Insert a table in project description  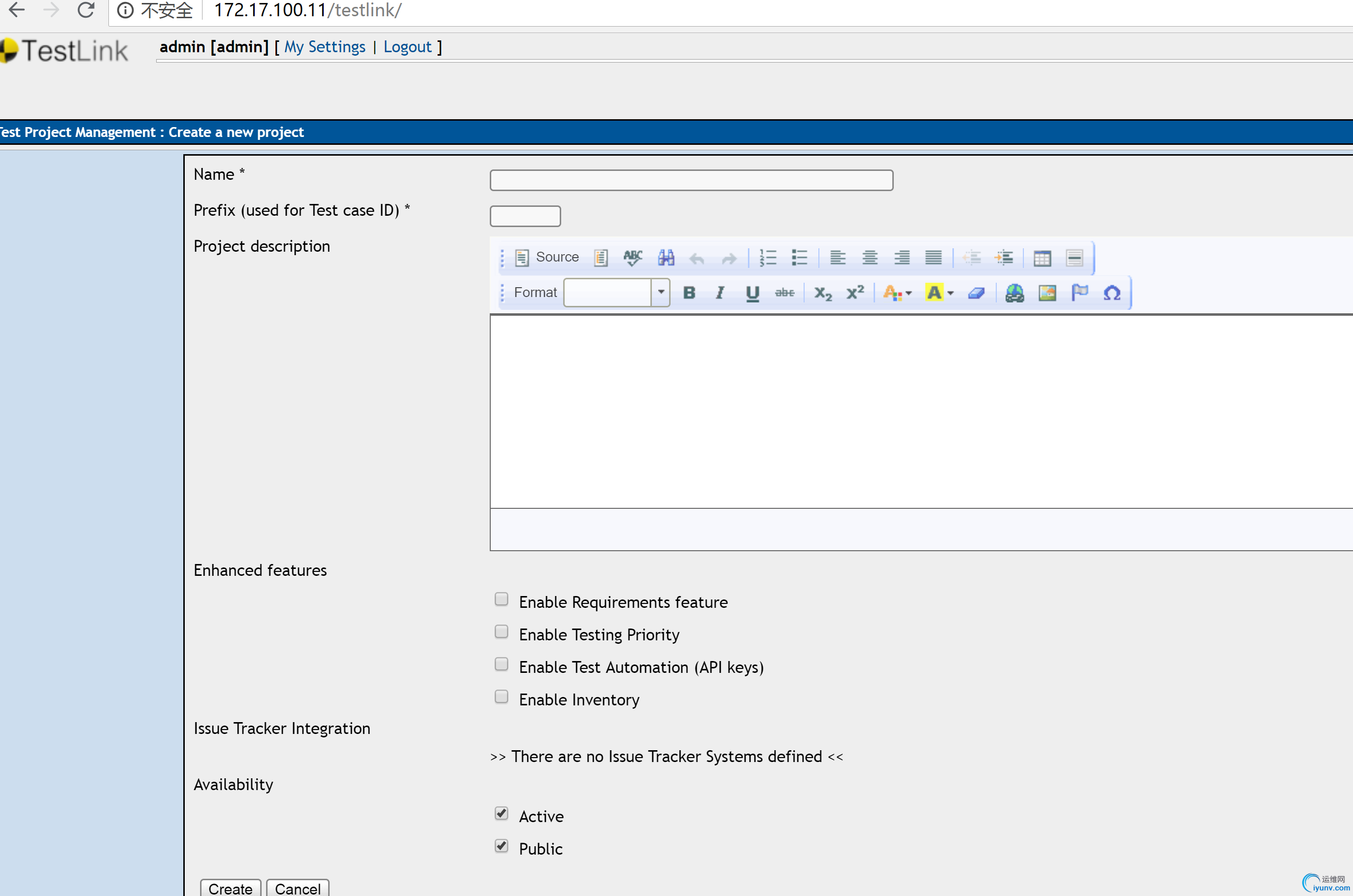[1042, 258]
